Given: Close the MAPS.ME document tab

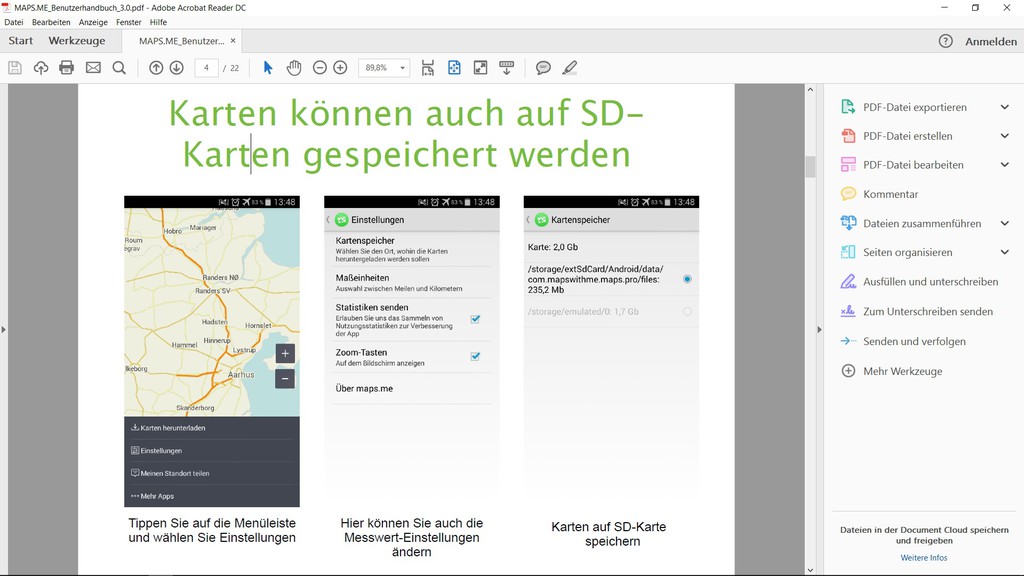Looking at the screenshot, I should click(233, 40).
